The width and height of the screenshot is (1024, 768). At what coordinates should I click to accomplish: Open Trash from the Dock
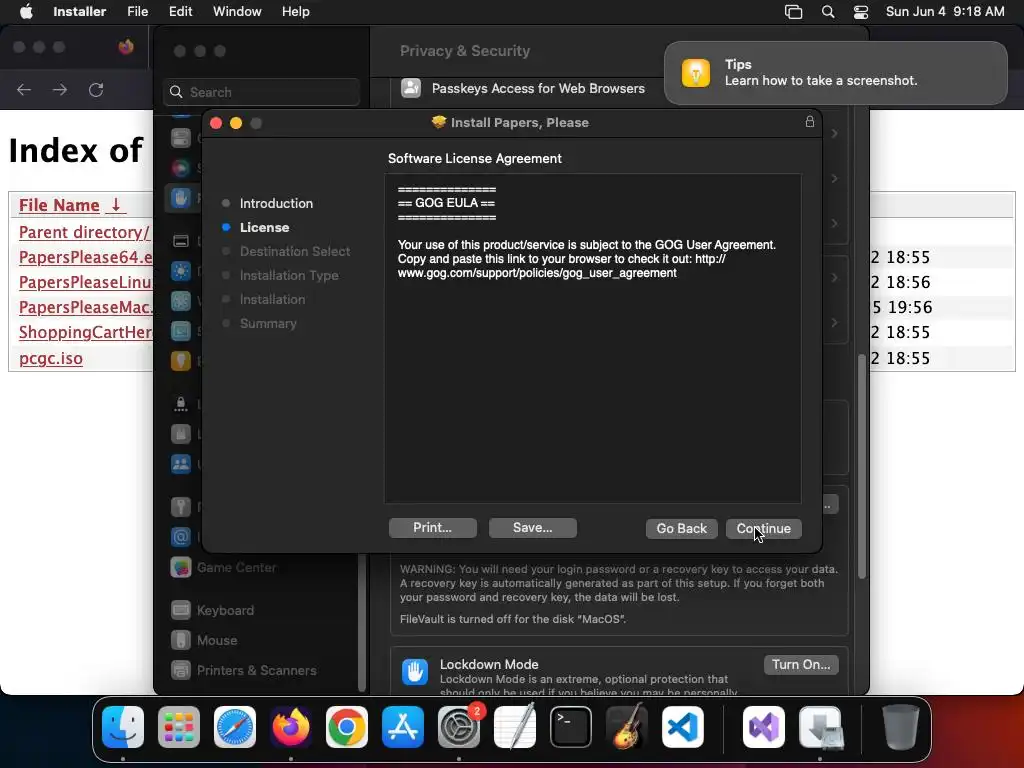(x=901, y=727)
